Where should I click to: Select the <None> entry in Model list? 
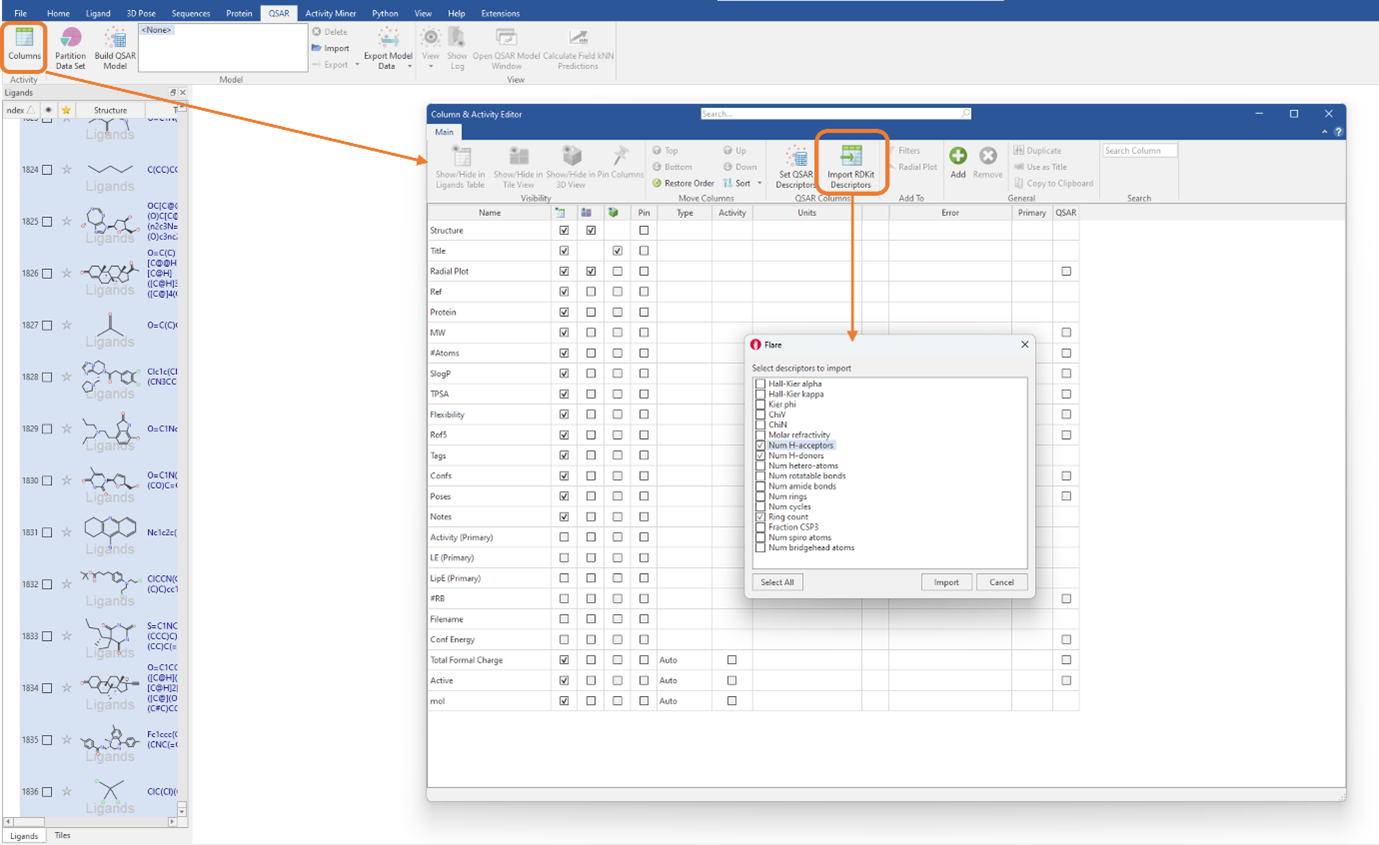(x=157, y=30)
